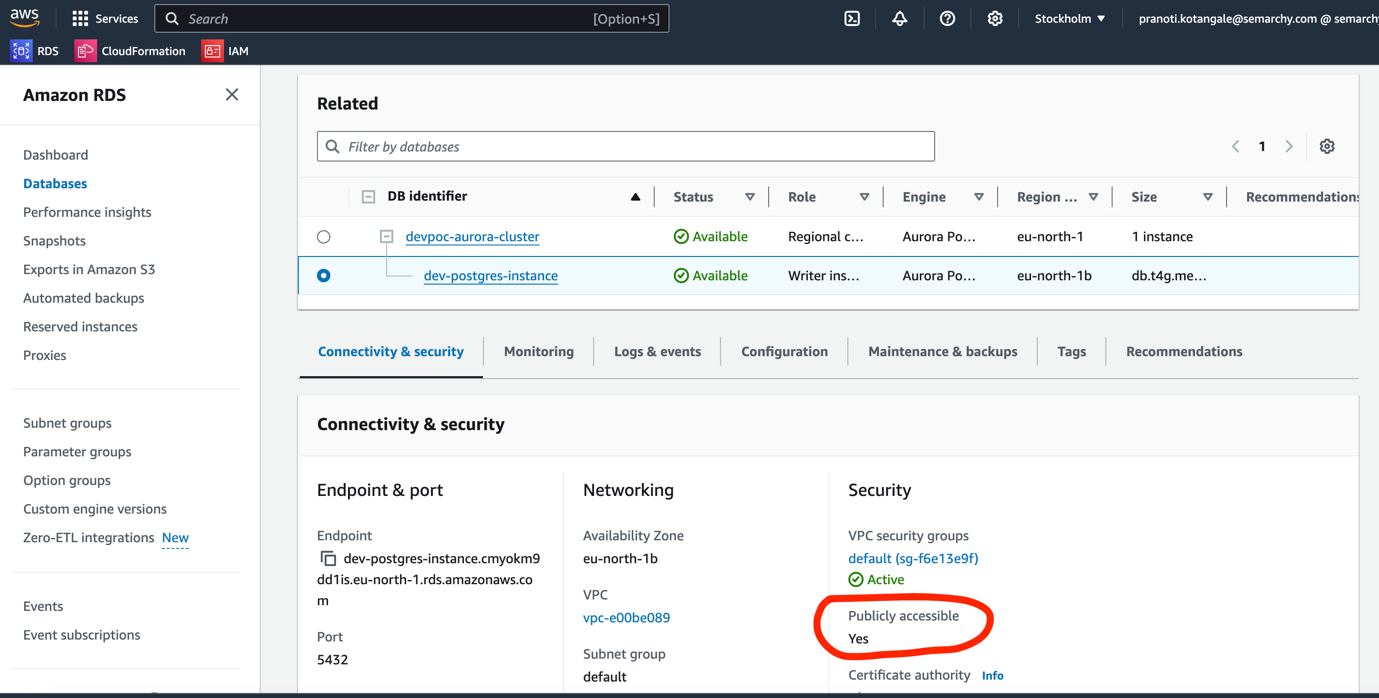Open the devpoc-aurora-cluster link
Image resolution: width=1379 pixels, height=698 pixels.
click(x=472, y=237)
